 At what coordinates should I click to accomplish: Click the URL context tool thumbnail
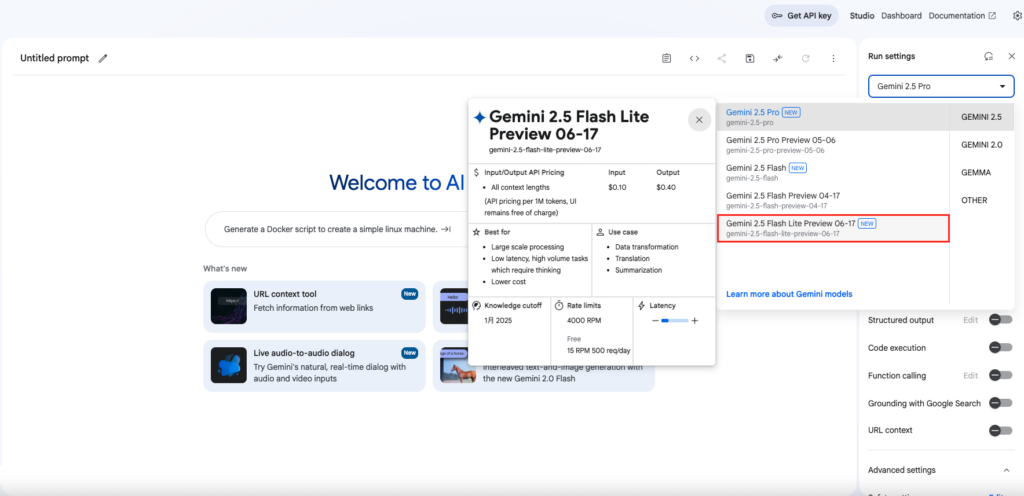pyautogui.click(x=229, y=307)
